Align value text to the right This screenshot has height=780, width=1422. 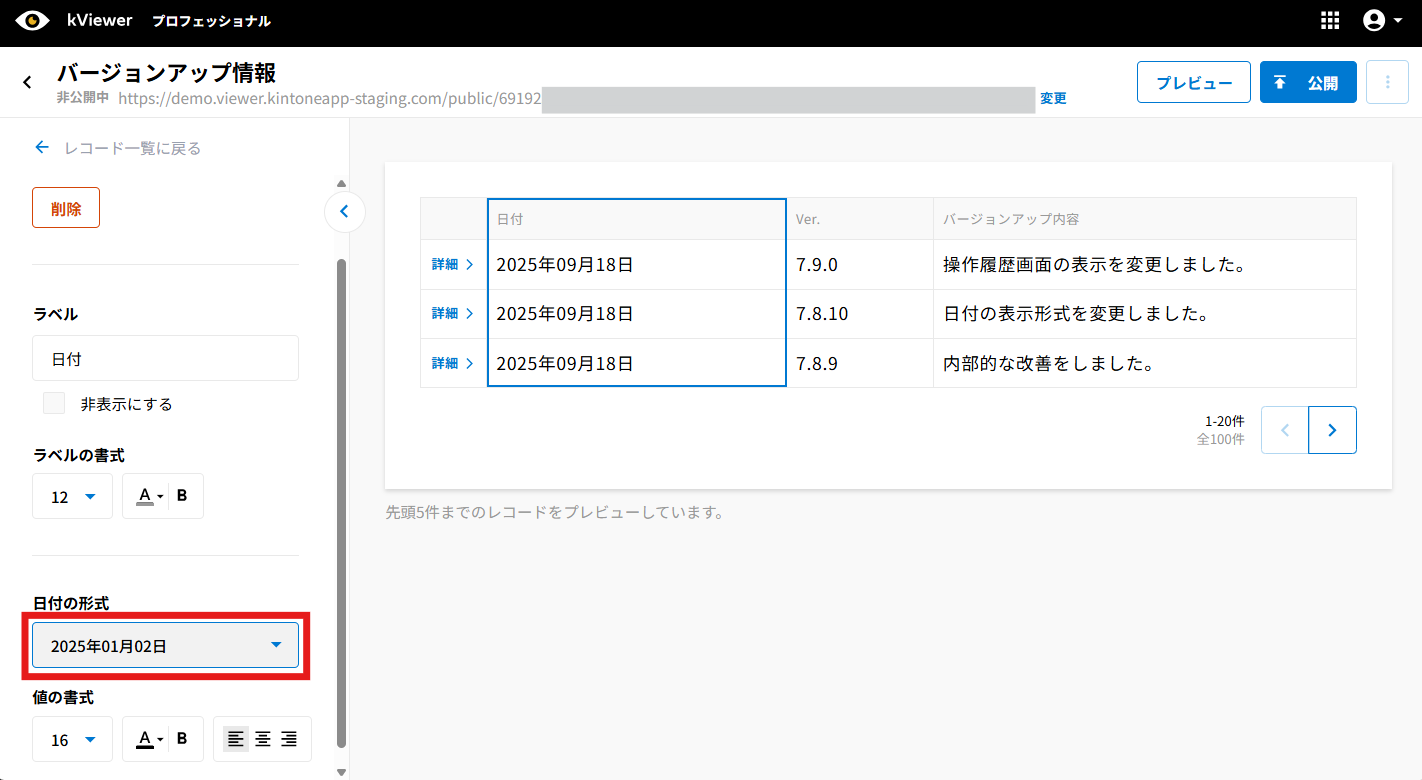pos(289,739)
